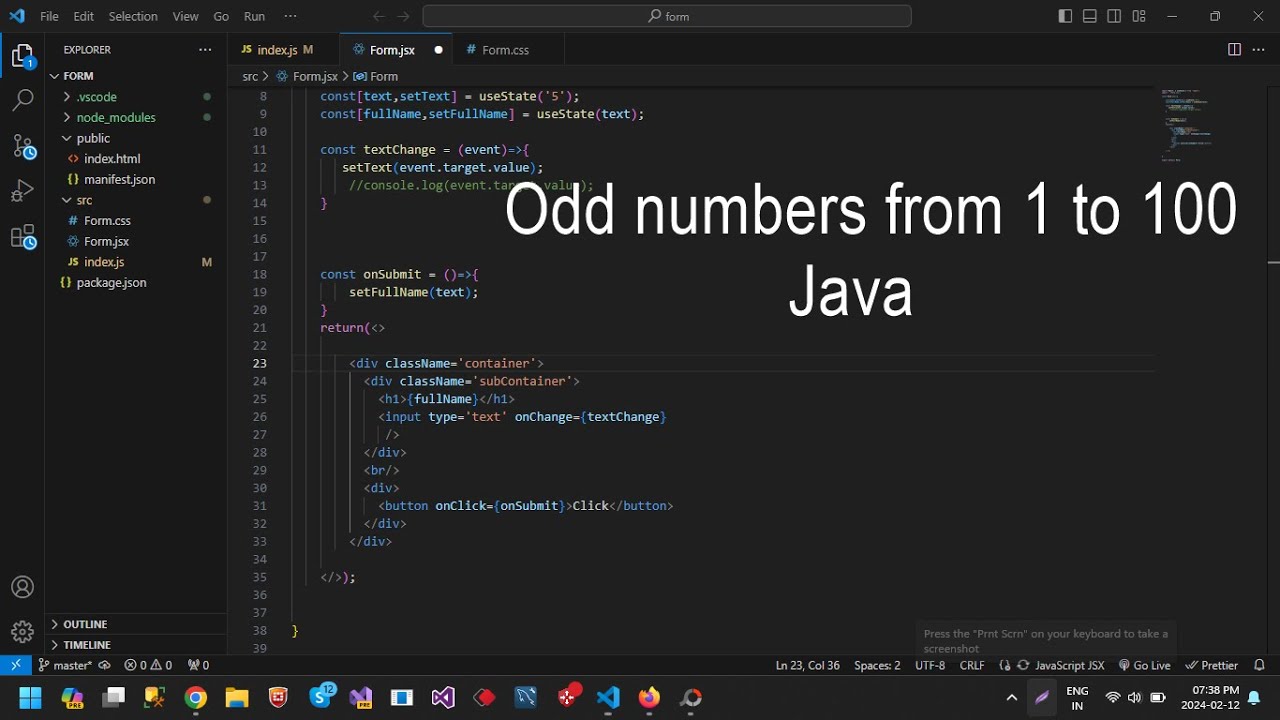Open the File menu
1280x720 pixels.
click(x=49, y=16)
